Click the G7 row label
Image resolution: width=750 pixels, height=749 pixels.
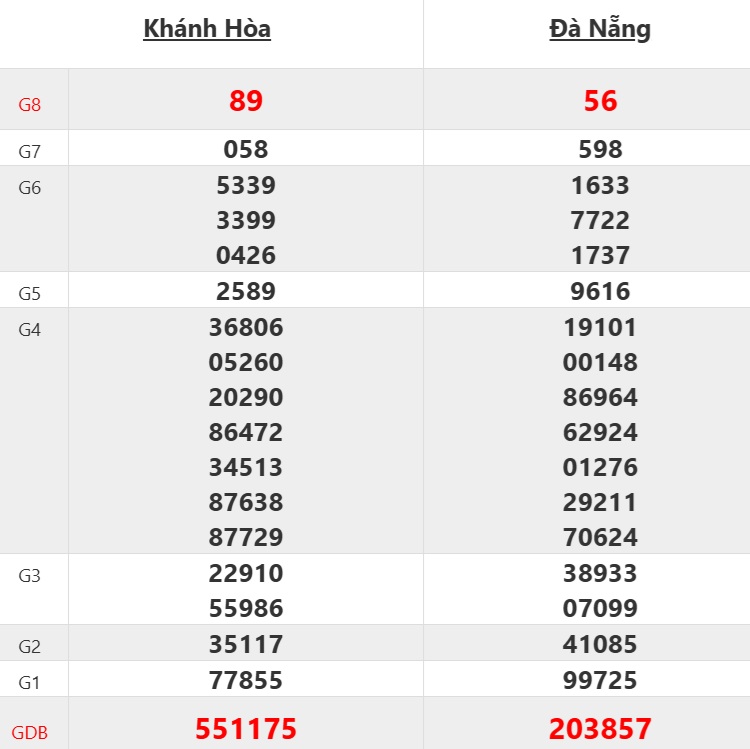30,152
